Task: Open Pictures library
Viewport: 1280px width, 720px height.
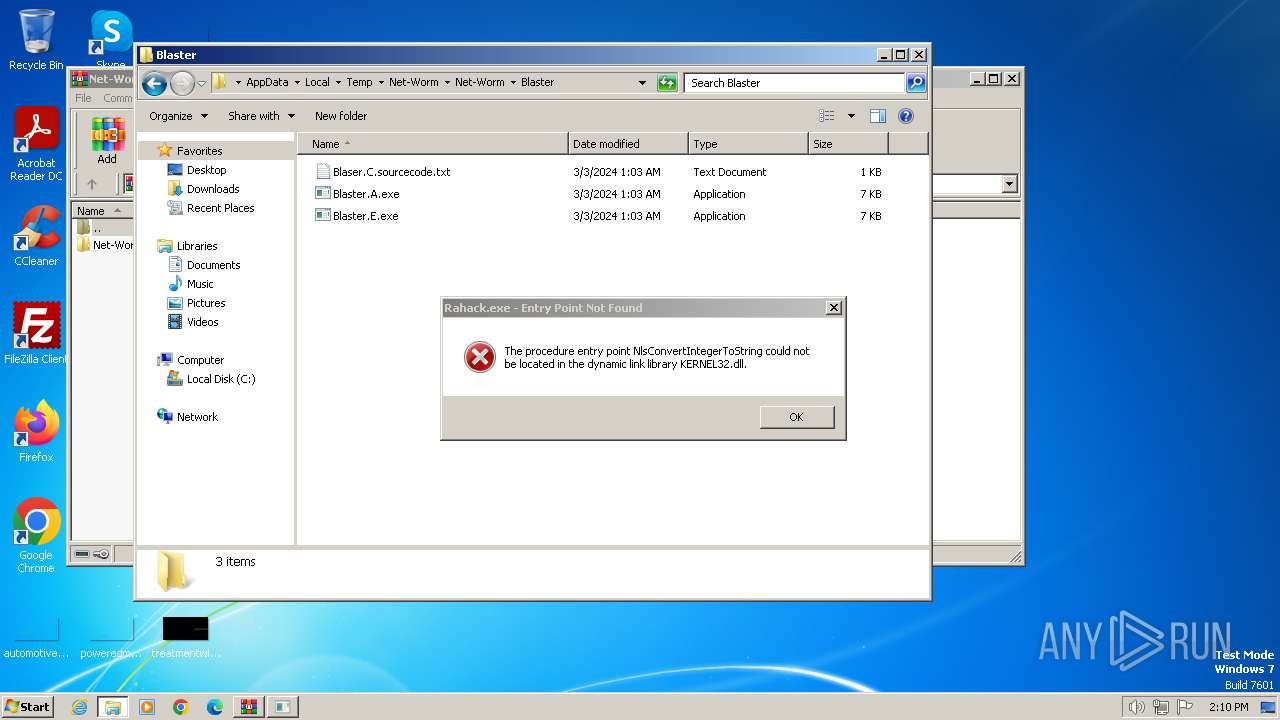Action: [x=206, y=303]
